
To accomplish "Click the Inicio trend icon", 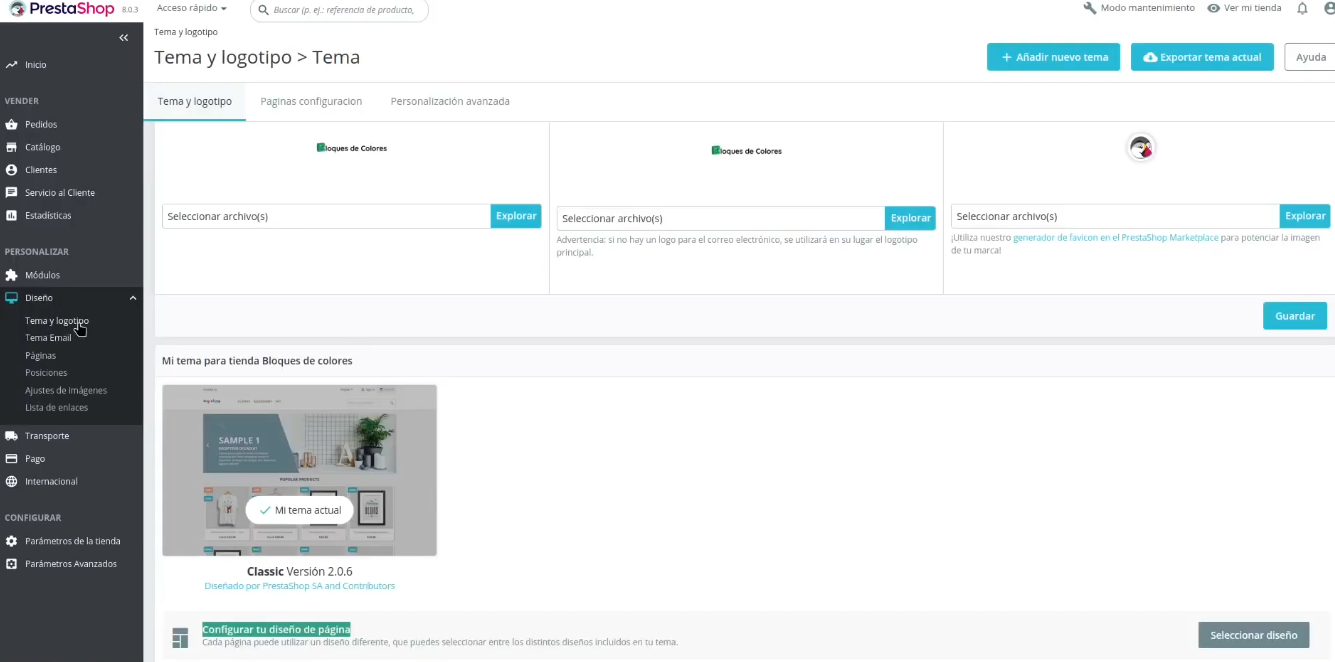I will pos(11,65).
